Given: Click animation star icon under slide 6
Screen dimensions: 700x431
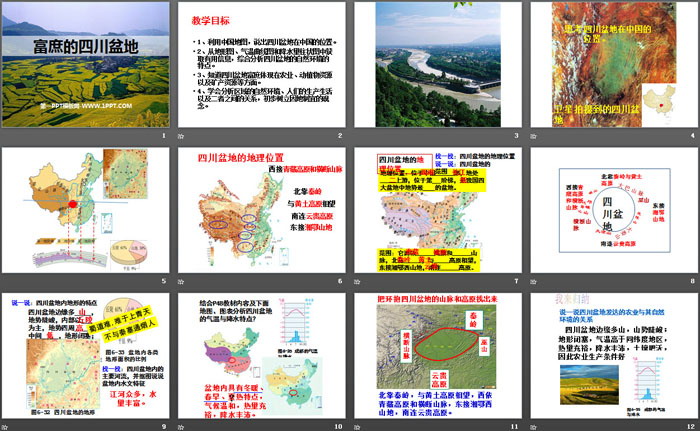Looking at the screenshot, I should click(181, 281).
